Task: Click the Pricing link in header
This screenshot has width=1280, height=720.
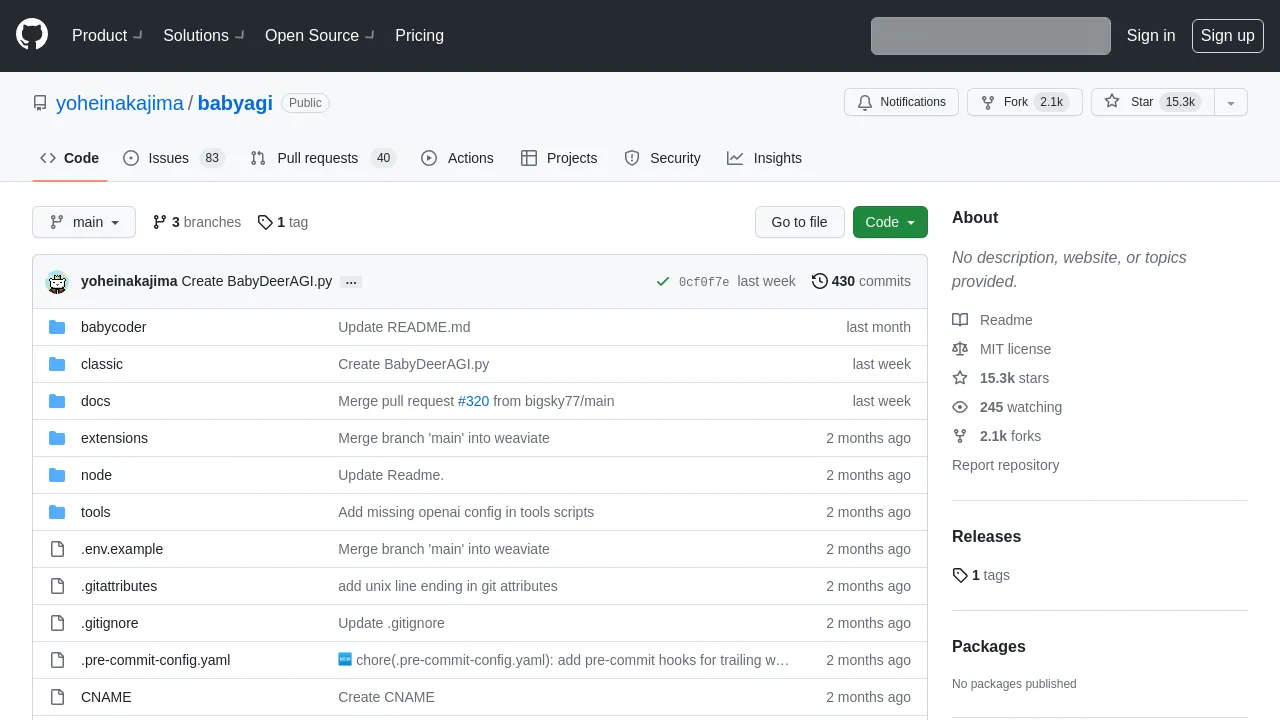Action: click(x=419, y=35)
